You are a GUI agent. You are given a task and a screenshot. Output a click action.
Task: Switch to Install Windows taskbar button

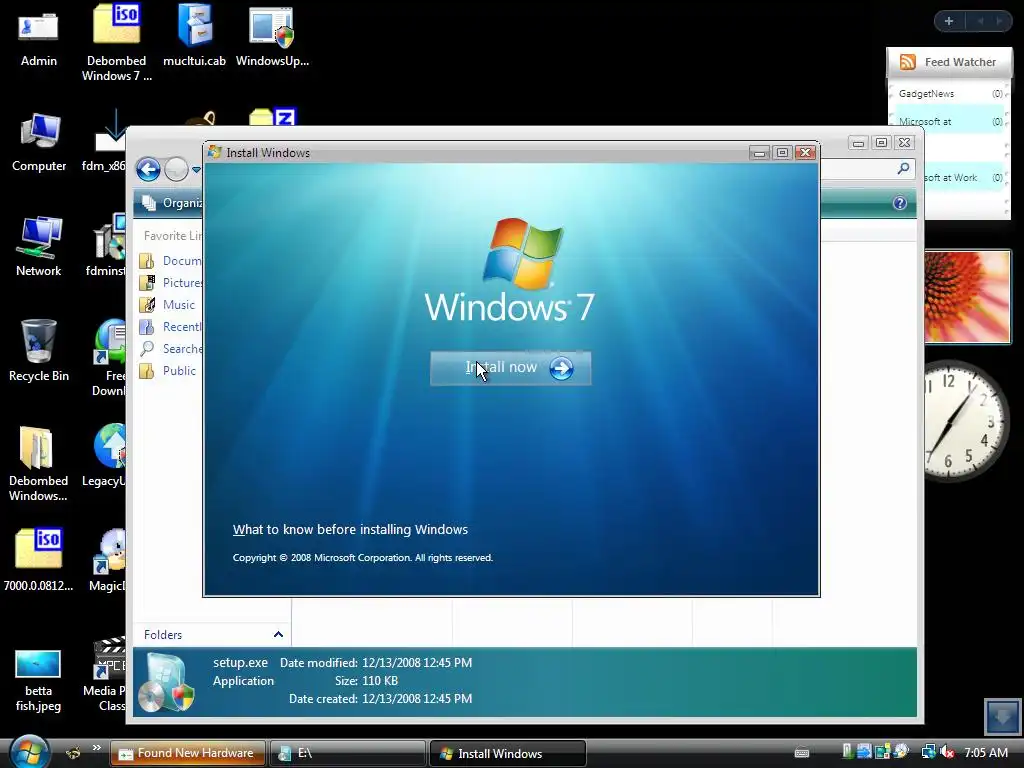[x=507, y=753]
